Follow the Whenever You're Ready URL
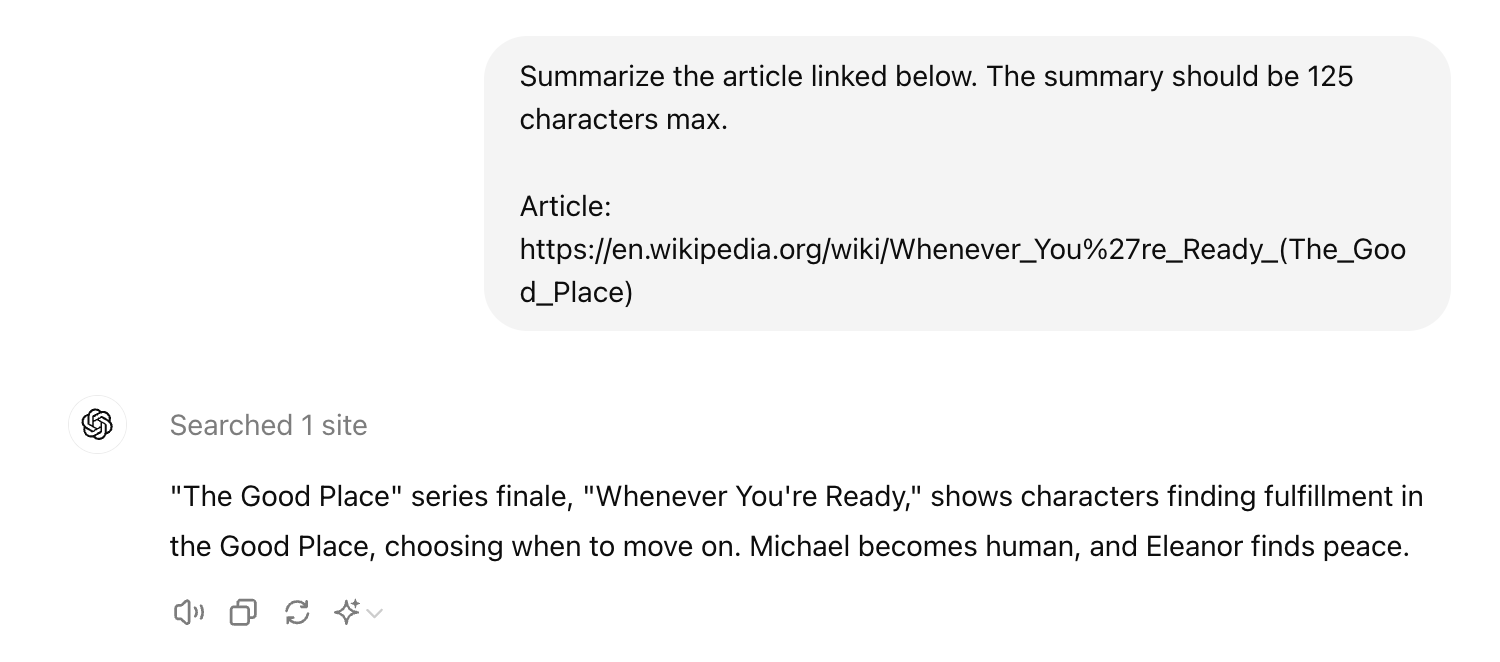The height and width of the screenshot is (662, 1500). tap(960, 250)
